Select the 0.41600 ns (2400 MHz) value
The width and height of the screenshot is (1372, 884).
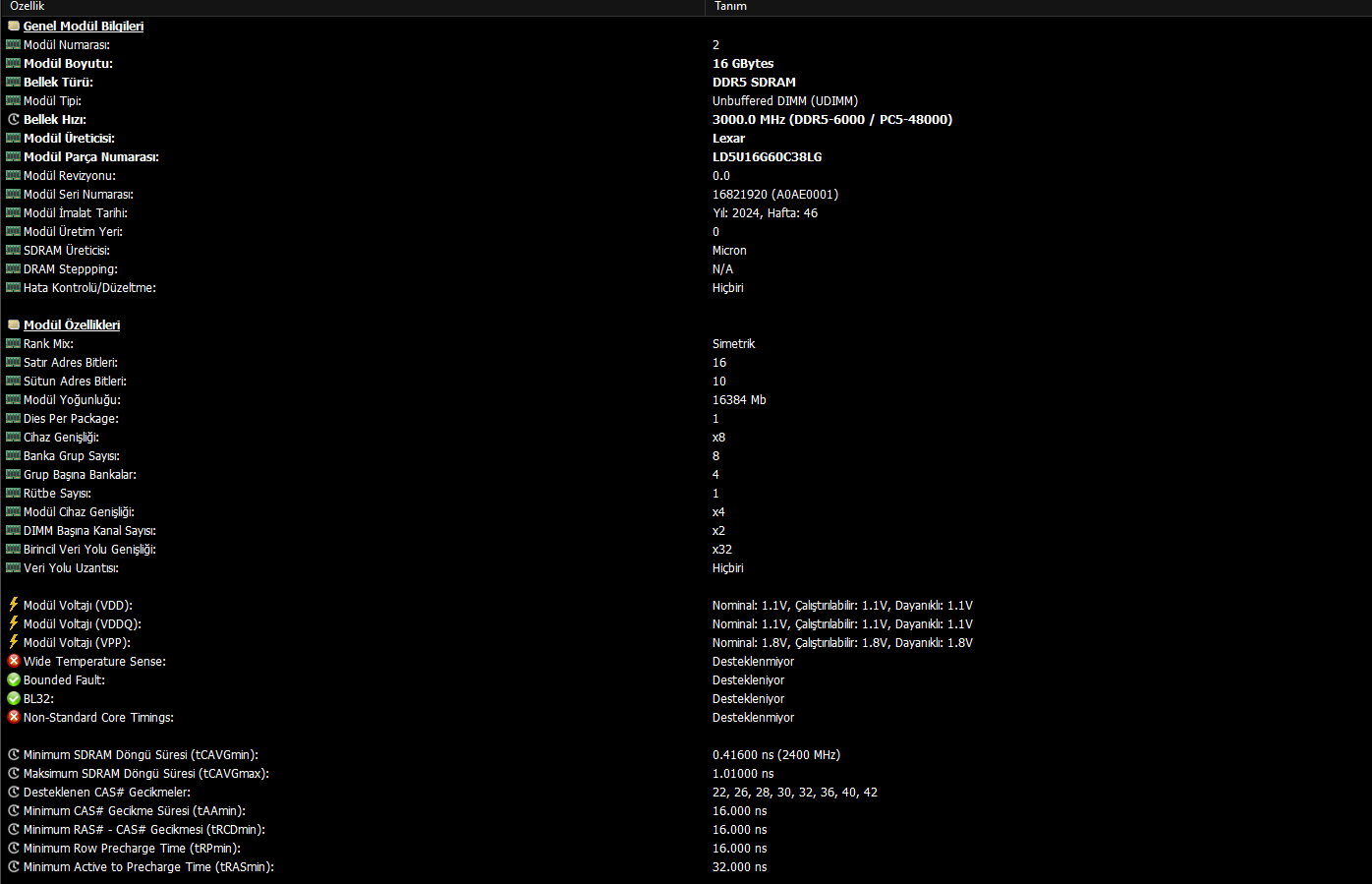tap(776, 755)
